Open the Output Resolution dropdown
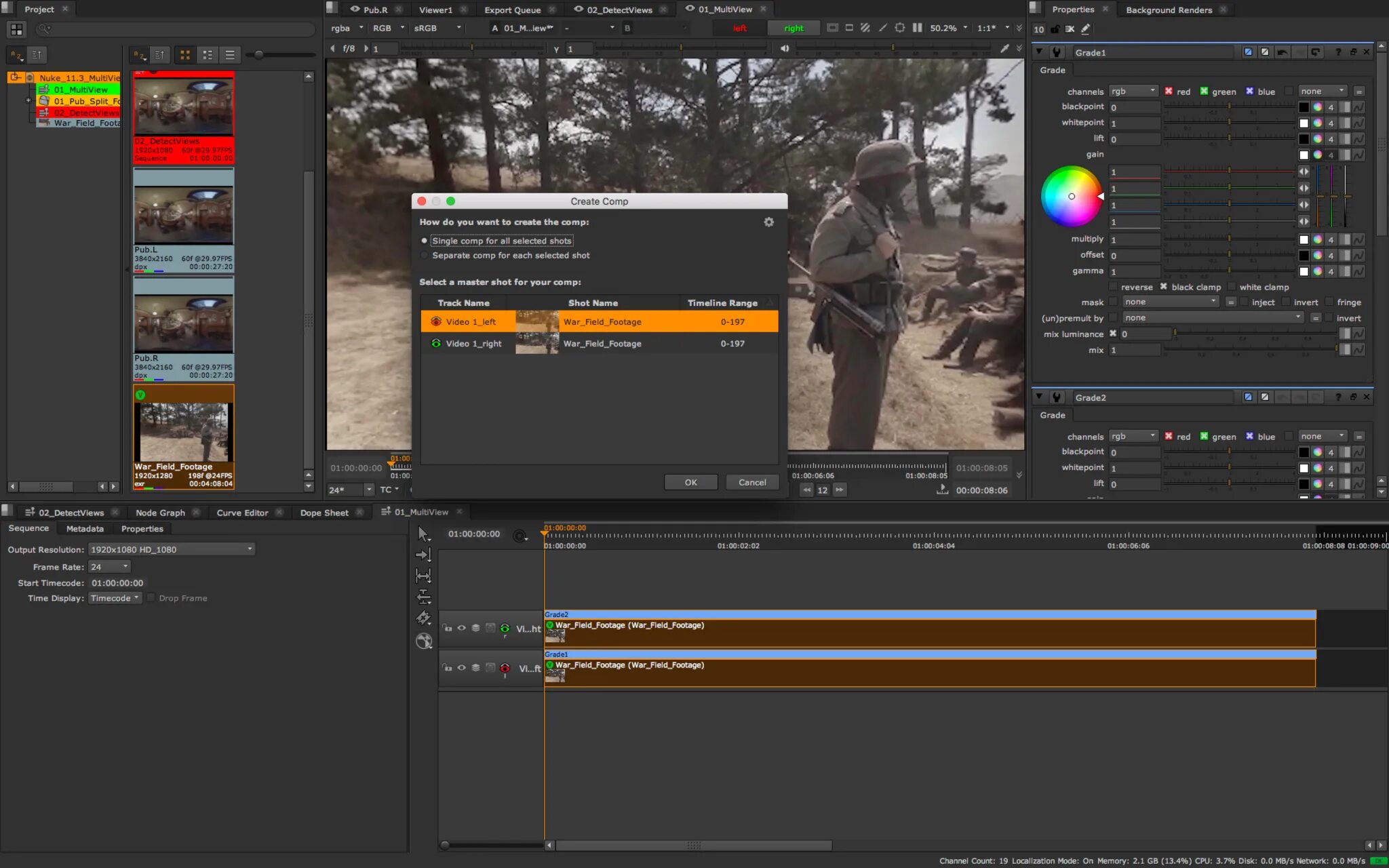 (x=171, y=549)
